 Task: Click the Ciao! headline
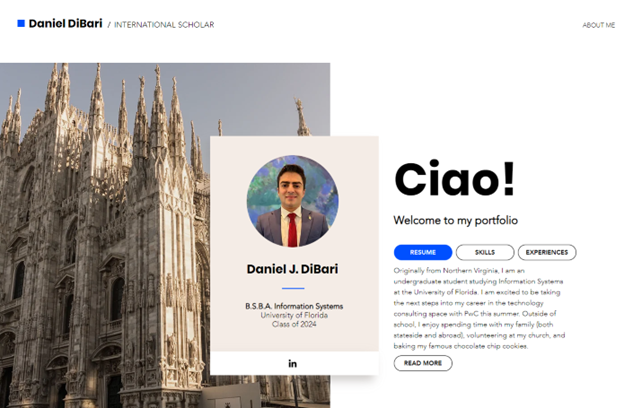(454, 179)
